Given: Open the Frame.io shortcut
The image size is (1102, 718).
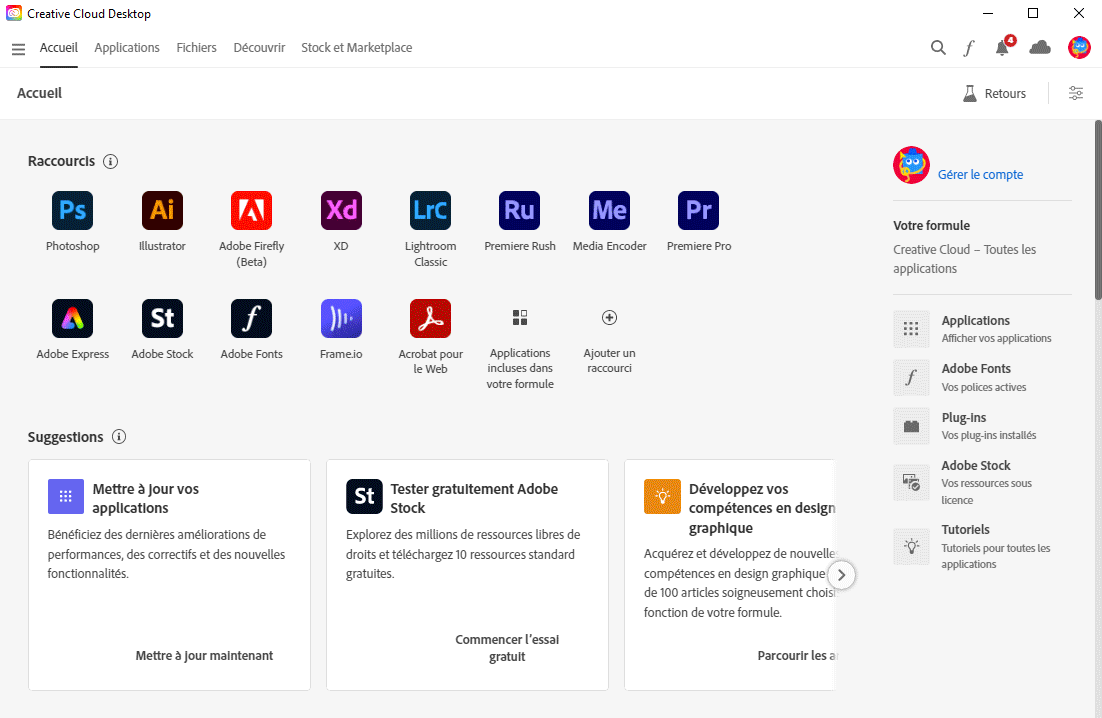Looking at the screenshot, I should (x=341, y=318).
